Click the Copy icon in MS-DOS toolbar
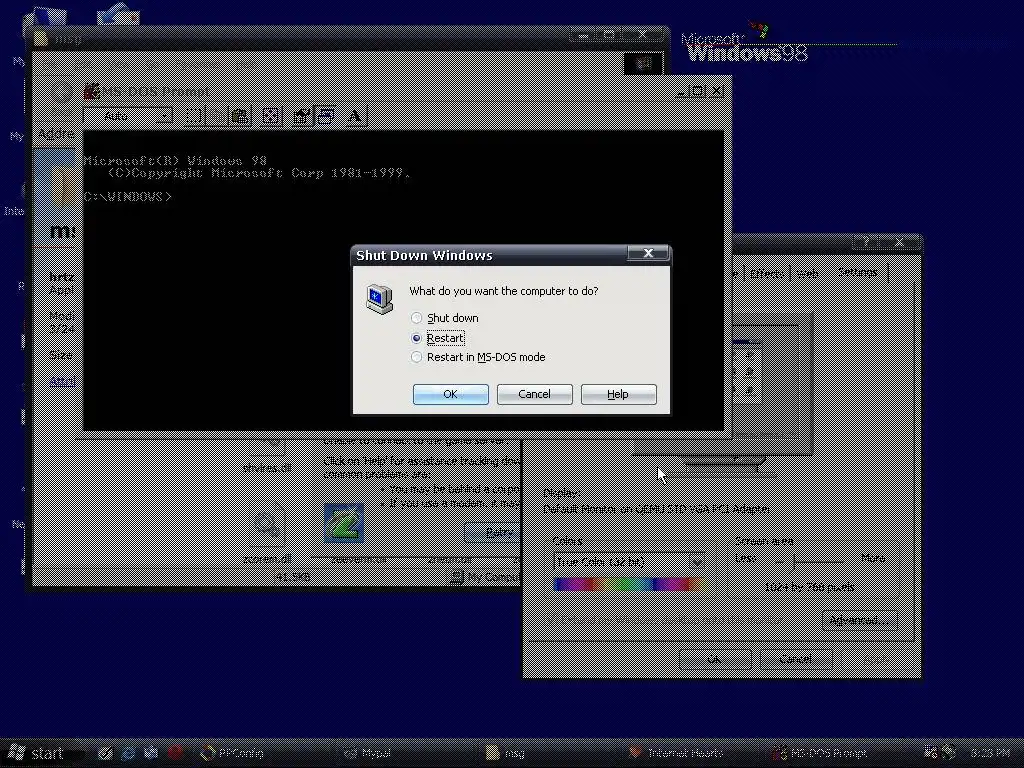 pos(216,116)
